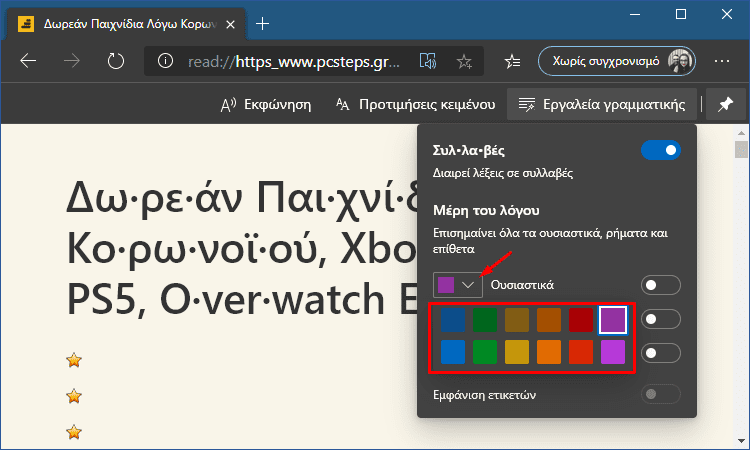The height and width of the screenshot is (450, 750).
Task: Pick the dark olive-brown color swatch
Action: pos(517,320)
